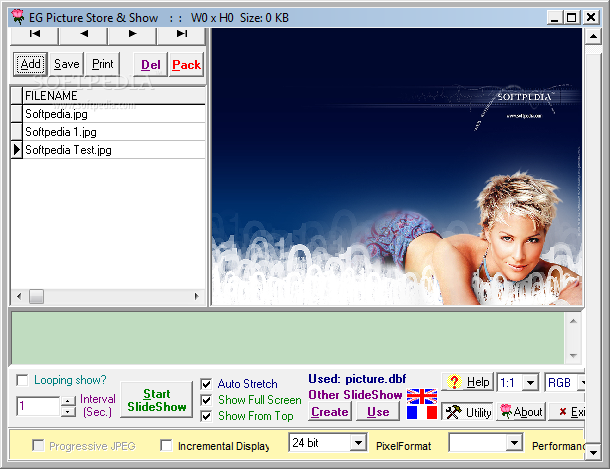610x469 pixels.
Task: Go to next picture record
Action: pyautogui.click(x=133, y=35)
